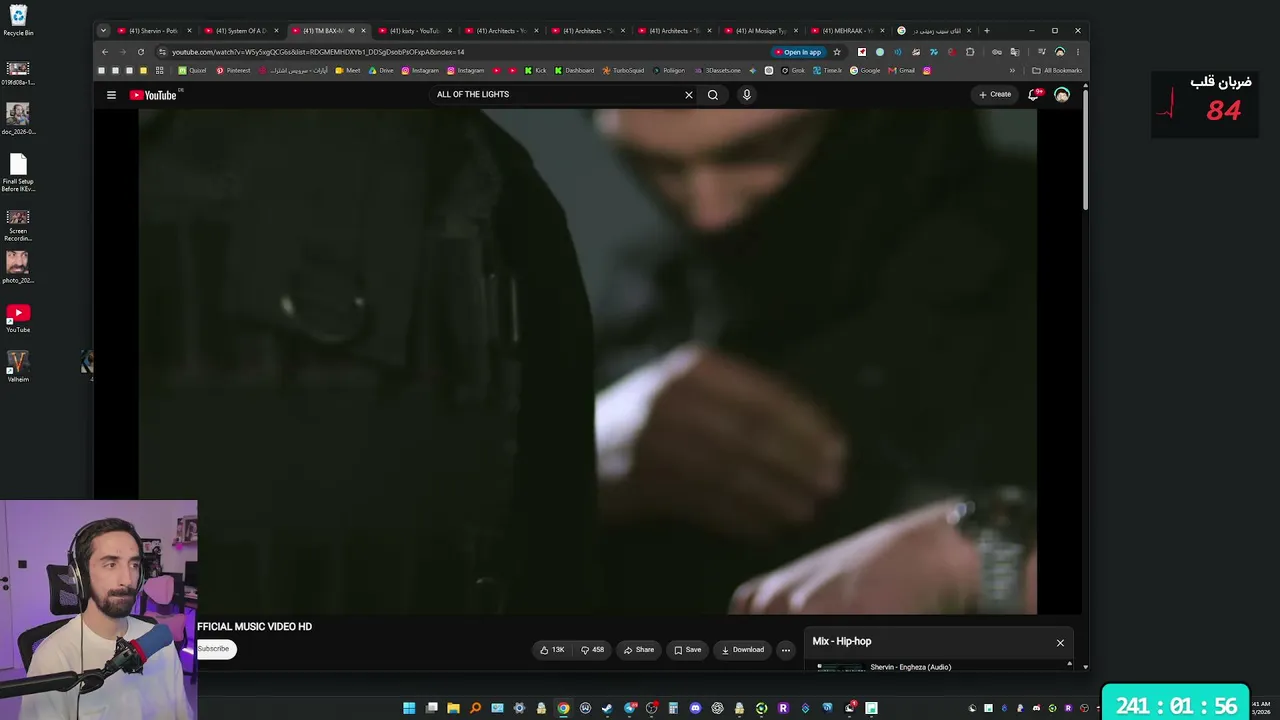Bookmark this page with star
This screenshot has width=1280, height=720.
[x=837, y=52]
